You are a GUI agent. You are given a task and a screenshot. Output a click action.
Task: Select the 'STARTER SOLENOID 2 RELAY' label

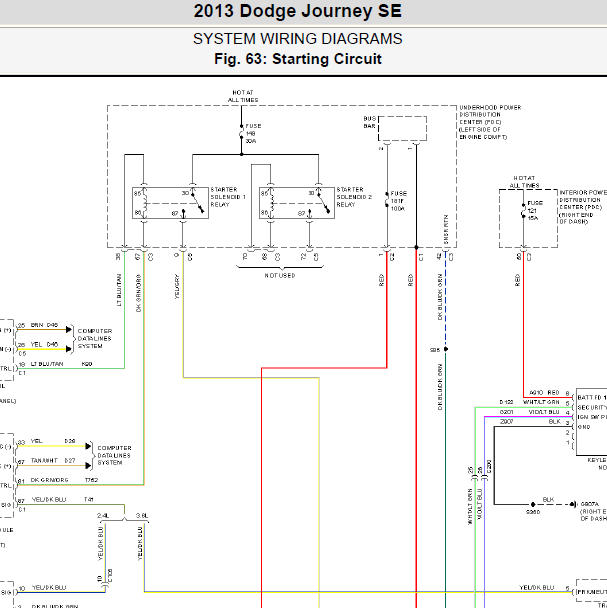click(x=354, y=197)
